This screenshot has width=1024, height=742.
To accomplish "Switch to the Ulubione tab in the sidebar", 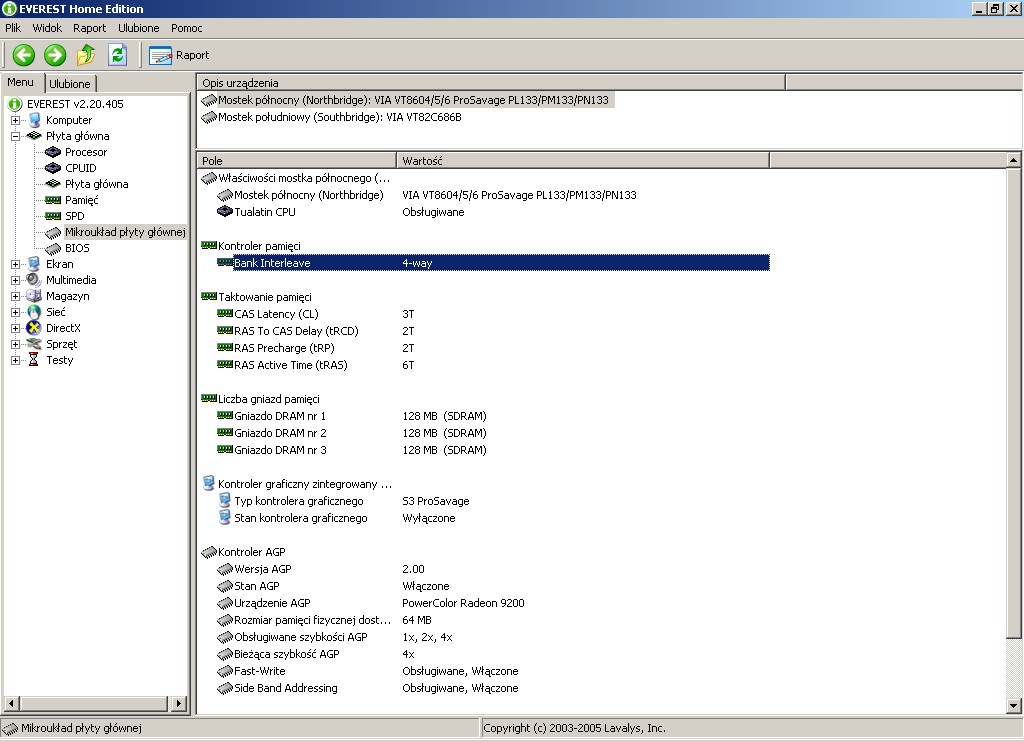I will 70,84.
